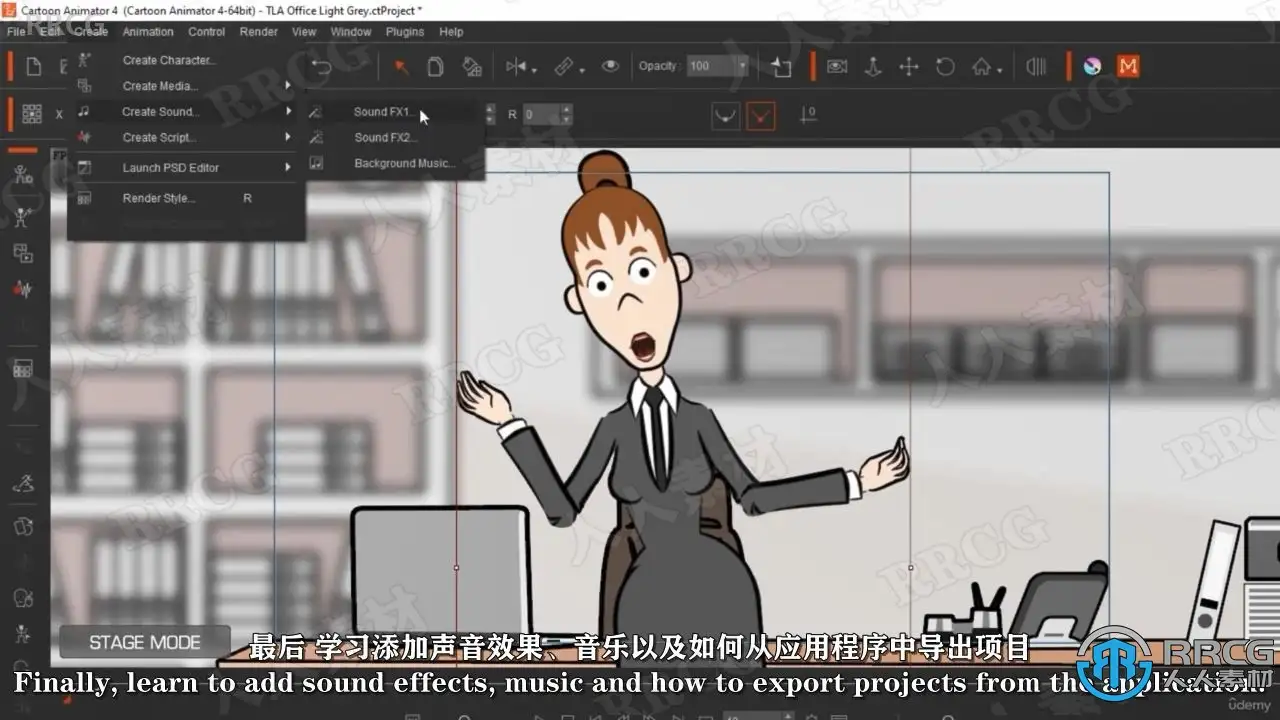Expand the Create Script submenu arrow
The height and width of the screenshot is (720, 1280).
[x=288, y=137]
